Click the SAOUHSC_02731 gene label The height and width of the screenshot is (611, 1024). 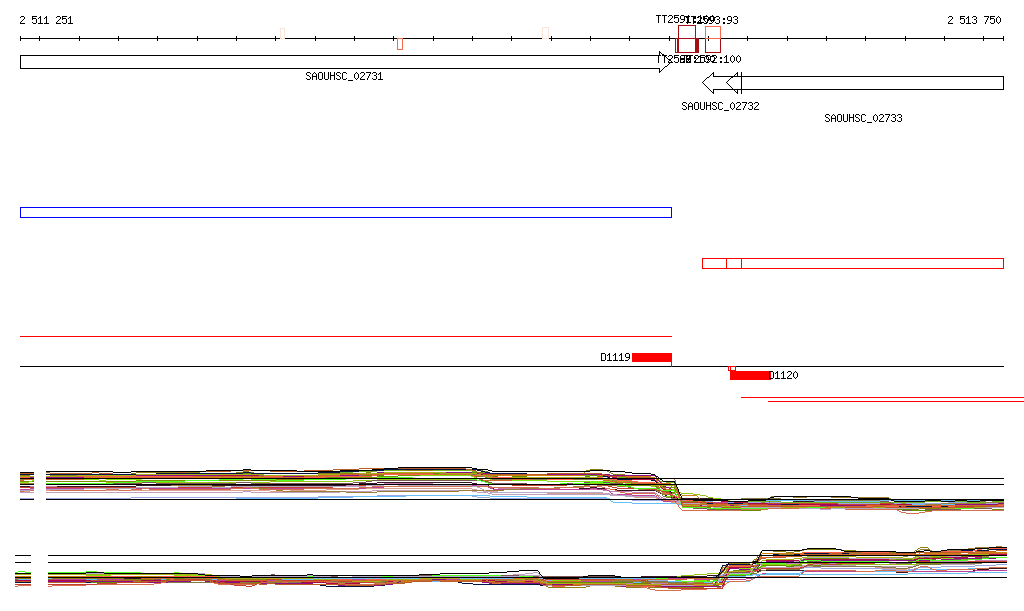[344, 76]
